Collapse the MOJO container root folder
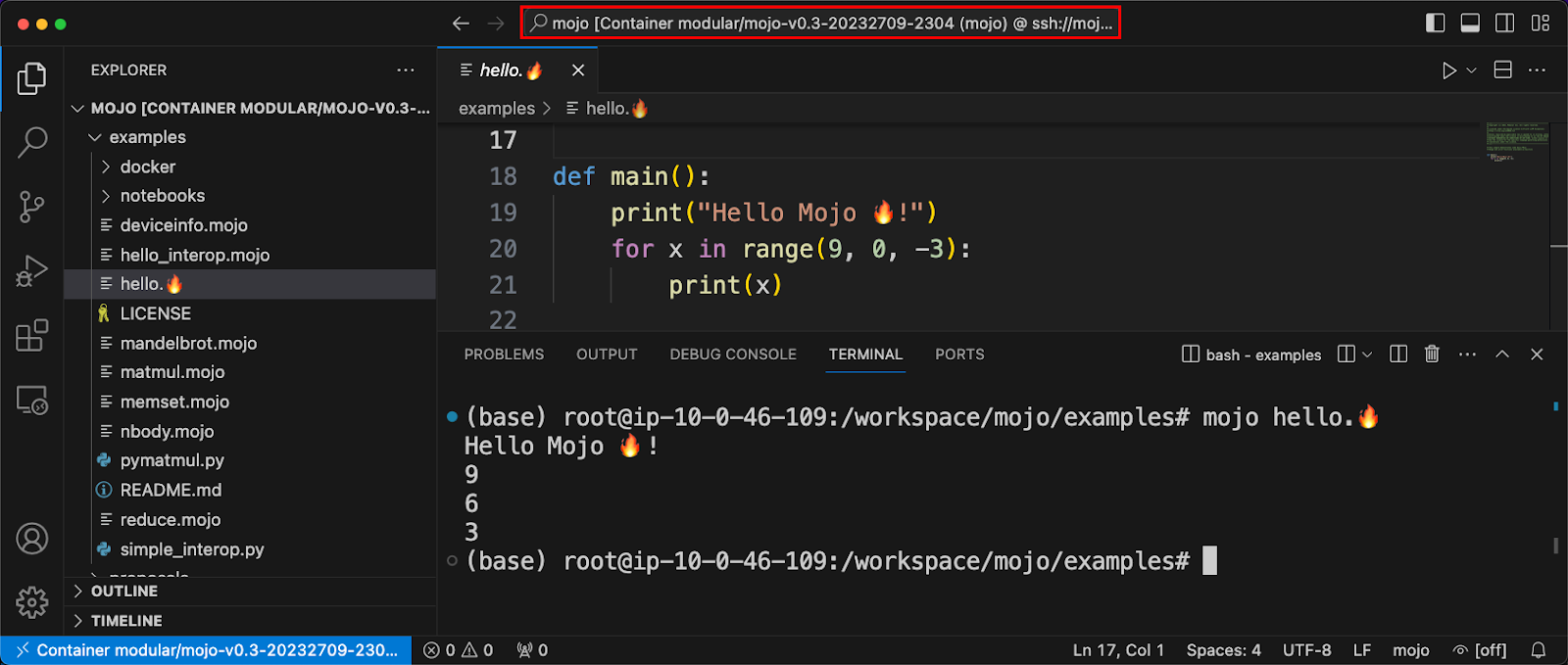 [x=250, y=108]
